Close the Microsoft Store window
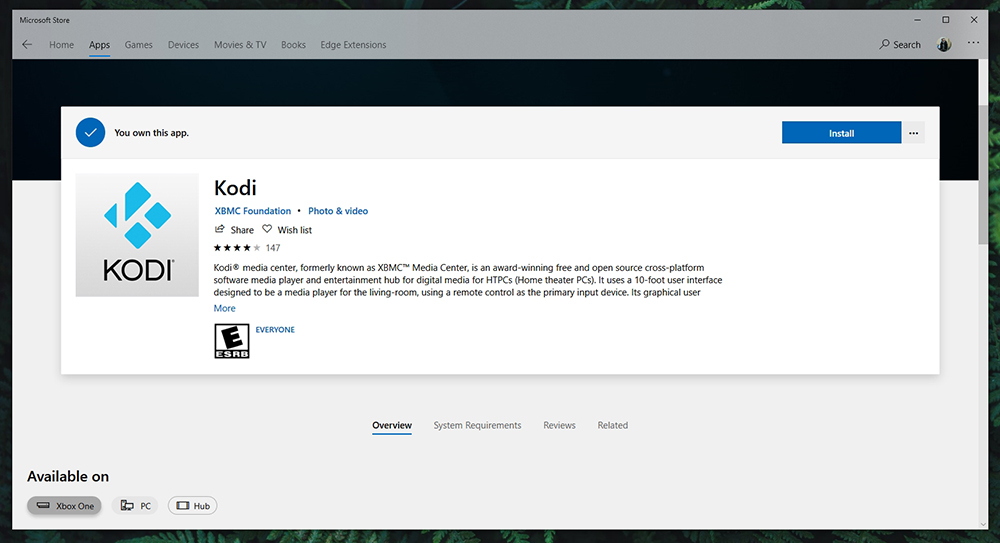 974,20
